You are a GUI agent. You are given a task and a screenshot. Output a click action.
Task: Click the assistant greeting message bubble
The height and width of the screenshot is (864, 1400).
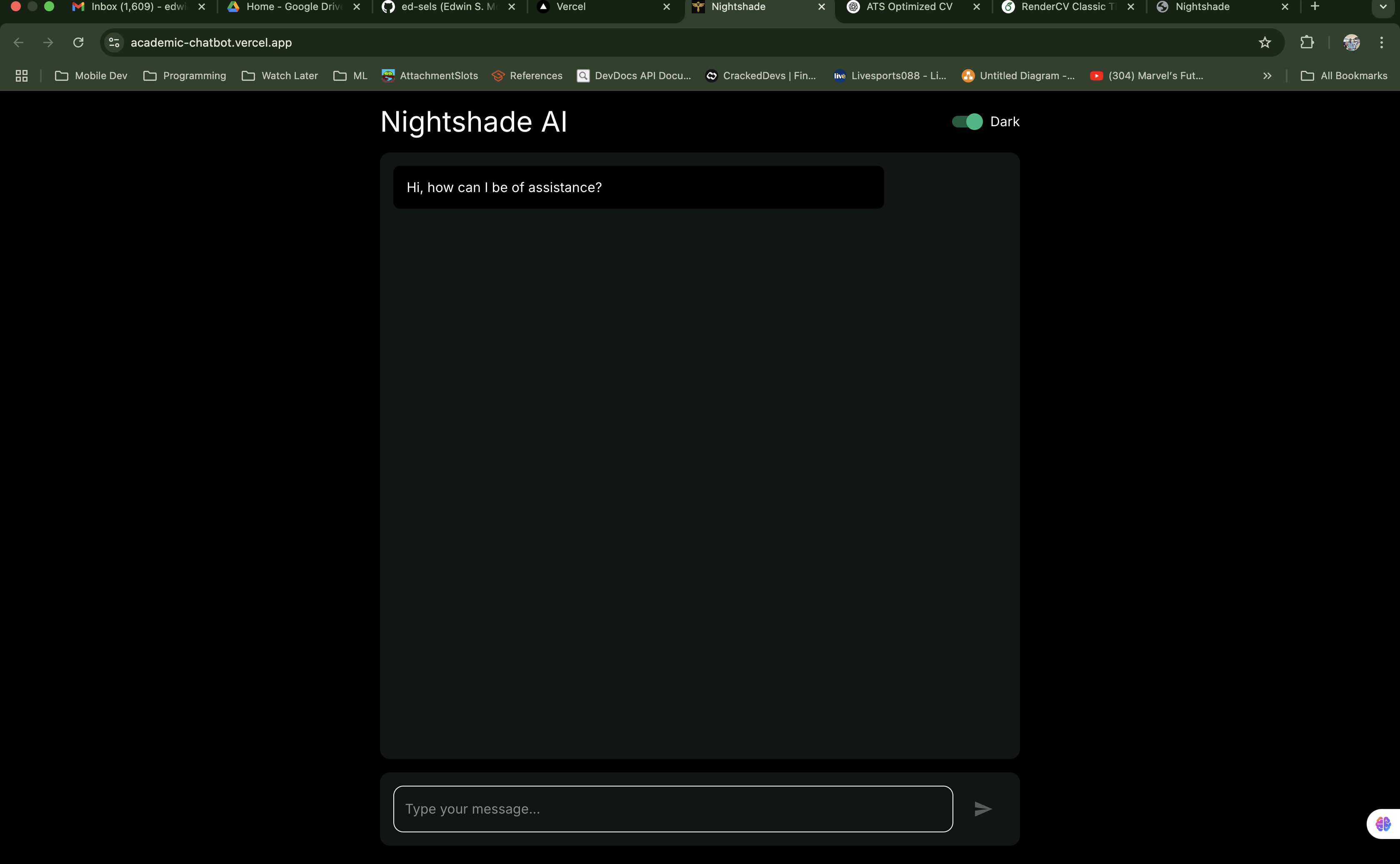638,187
